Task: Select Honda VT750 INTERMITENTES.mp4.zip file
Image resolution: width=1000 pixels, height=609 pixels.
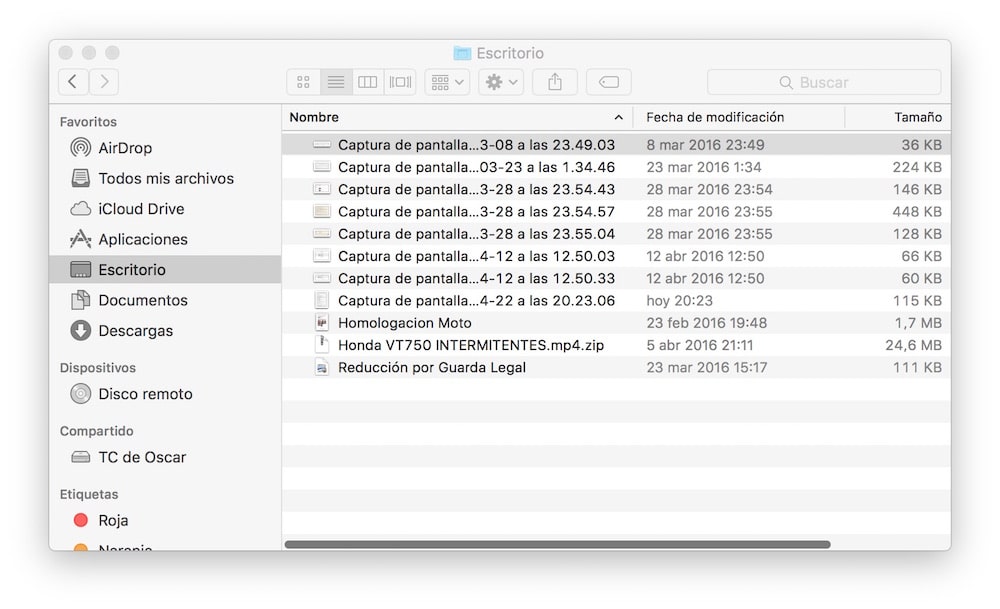Action: 470,345
